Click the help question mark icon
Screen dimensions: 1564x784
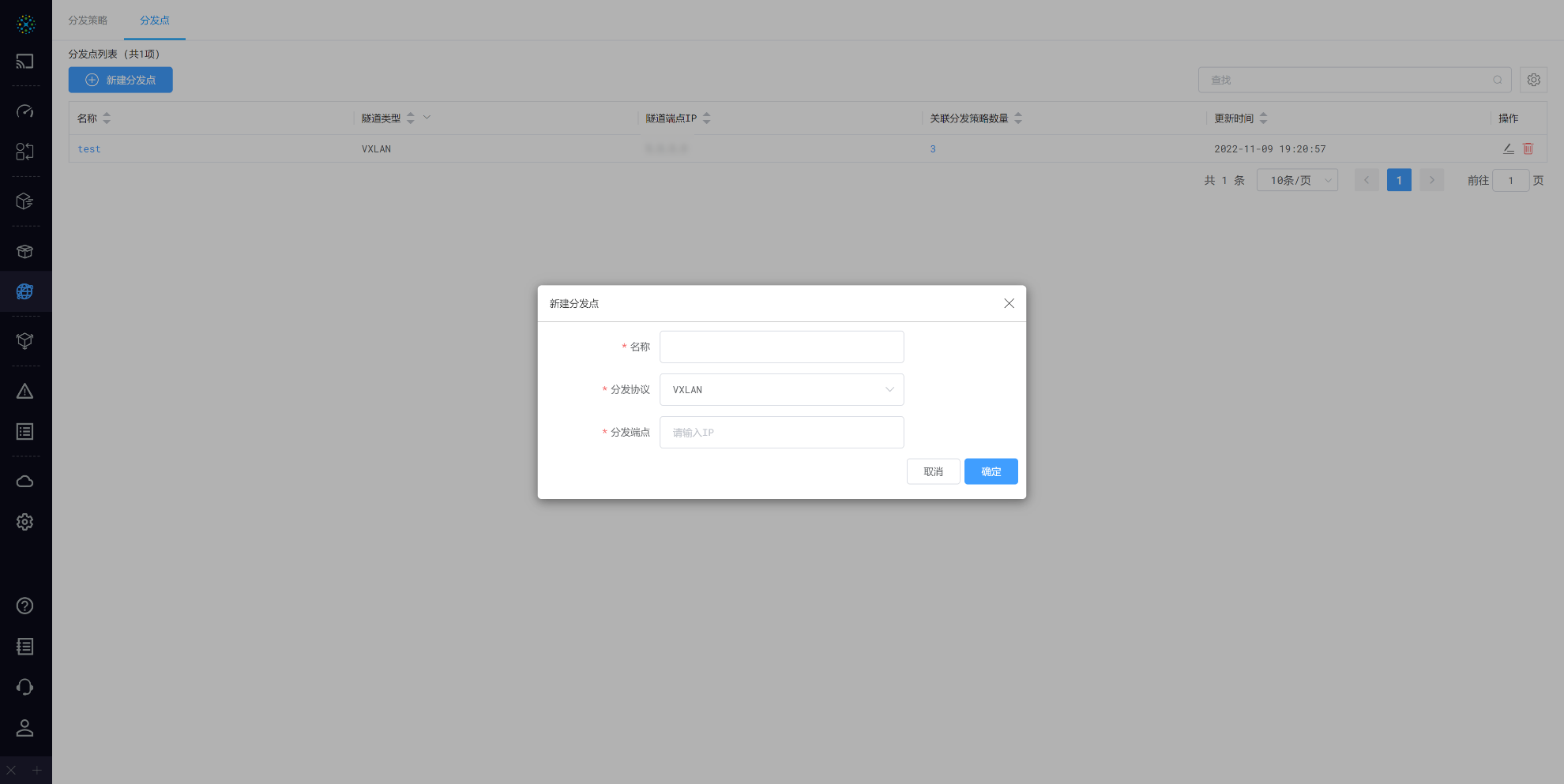point(25,606)
